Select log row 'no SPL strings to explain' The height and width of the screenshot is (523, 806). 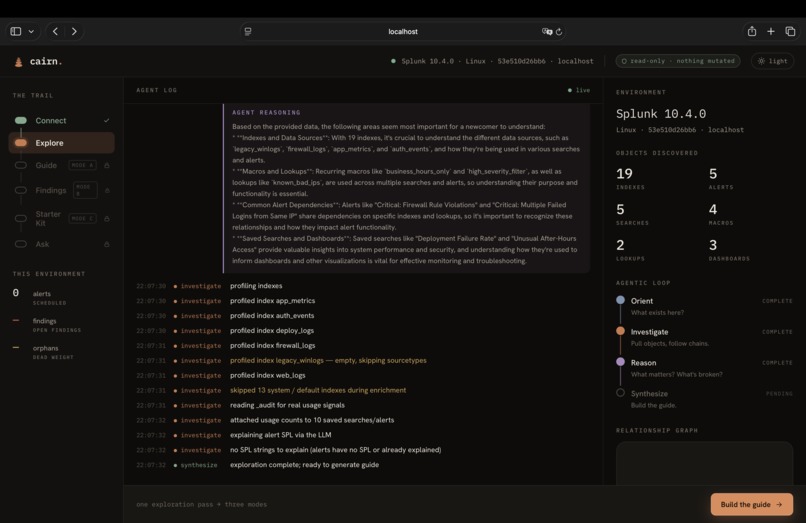pyautogui.click(x=363, y=450)
